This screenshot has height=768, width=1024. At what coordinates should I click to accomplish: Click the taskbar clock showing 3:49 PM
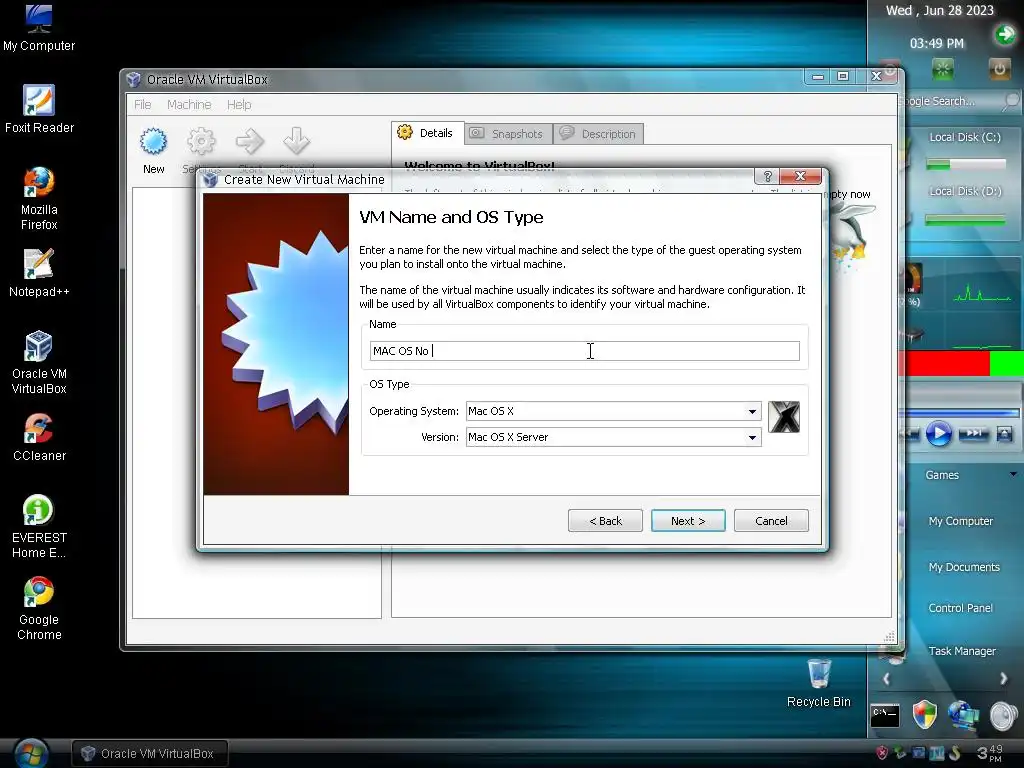[x=989, y=753]
